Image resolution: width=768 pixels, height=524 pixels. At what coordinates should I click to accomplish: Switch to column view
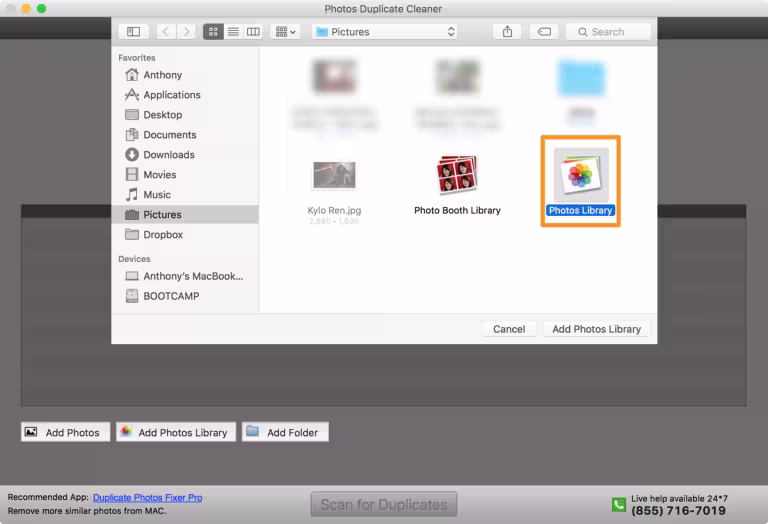click(x=253, y=32)
